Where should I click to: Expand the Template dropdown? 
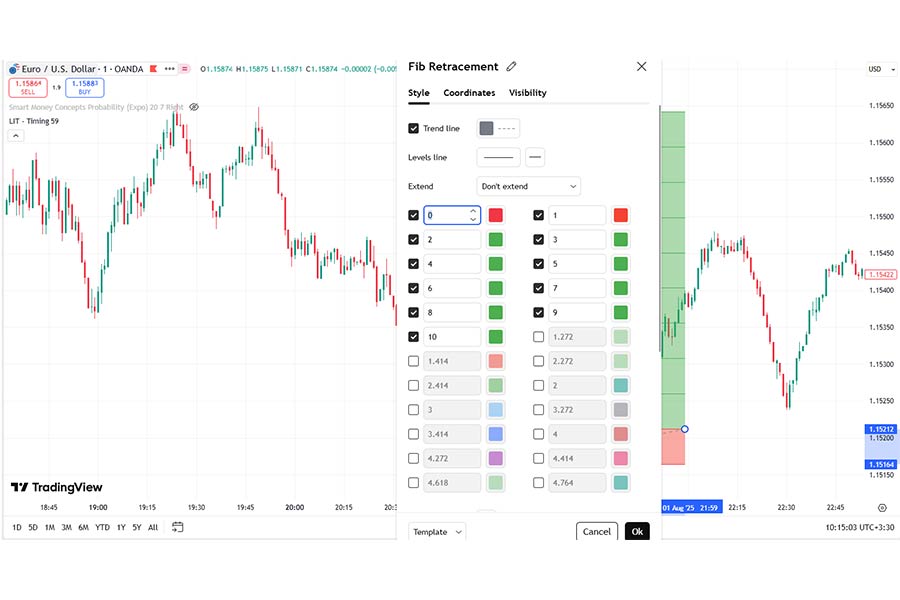(x=437, y=532)
